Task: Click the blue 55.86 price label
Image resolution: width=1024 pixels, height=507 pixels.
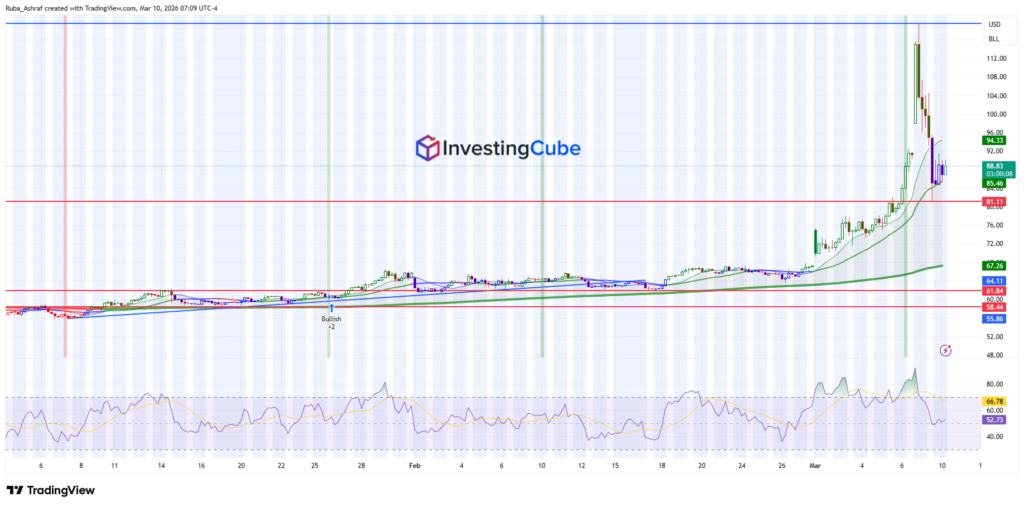Action: coord(994,318)
